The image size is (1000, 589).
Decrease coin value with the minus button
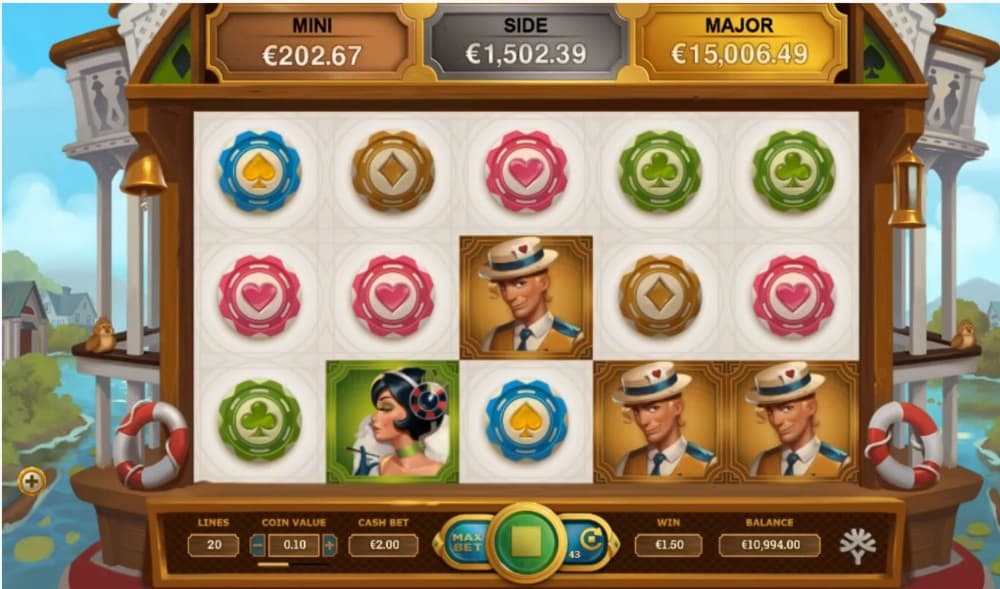click(x=258, y=545)
